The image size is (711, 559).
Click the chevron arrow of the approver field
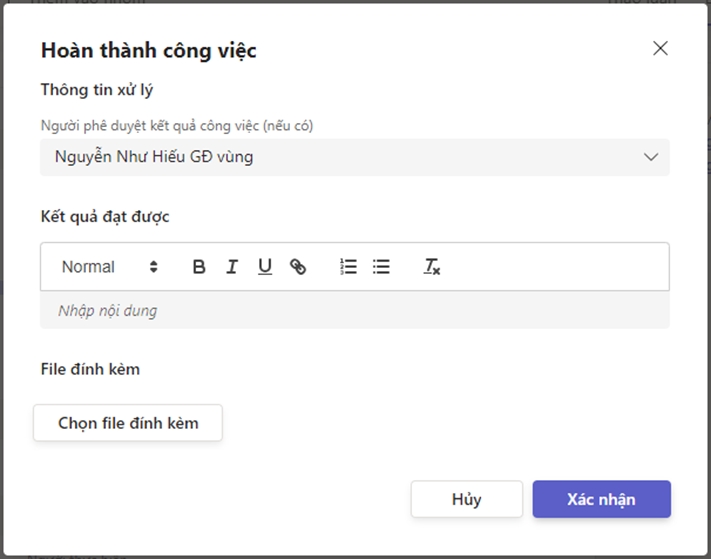[x=651, y=157]
